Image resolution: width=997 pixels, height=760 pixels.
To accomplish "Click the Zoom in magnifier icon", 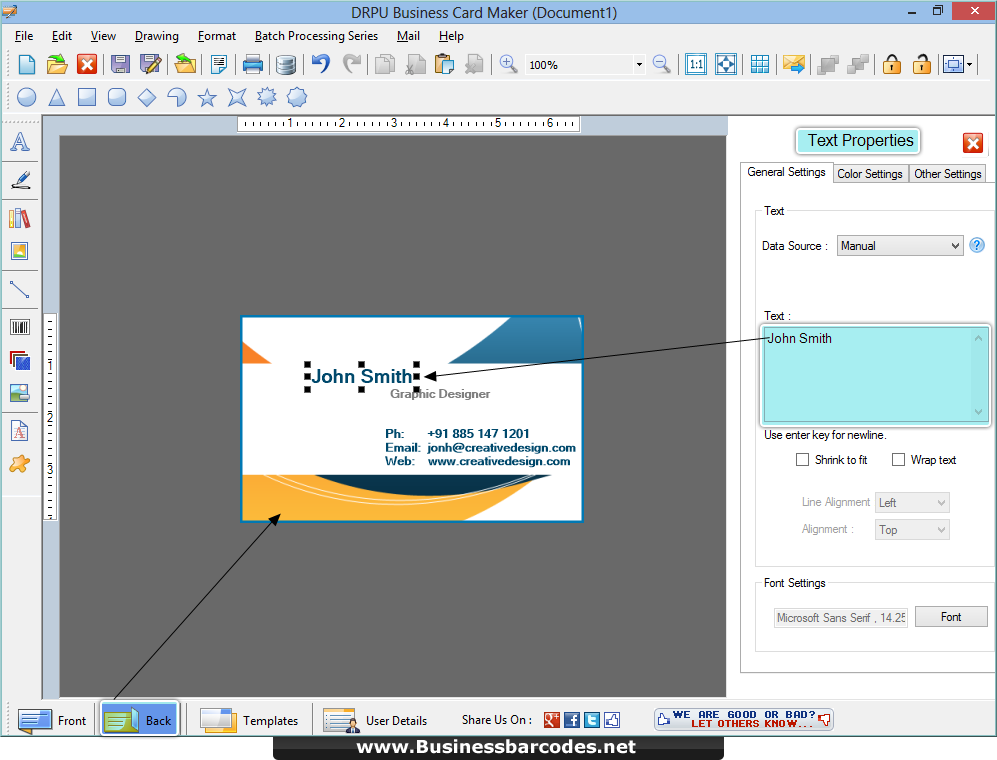I will tap(508, 64).
